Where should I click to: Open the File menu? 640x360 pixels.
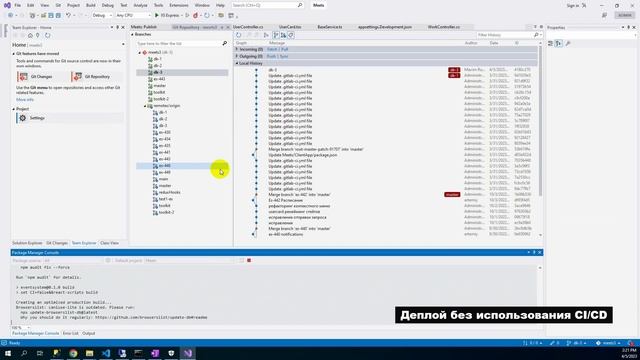(18, 5)
